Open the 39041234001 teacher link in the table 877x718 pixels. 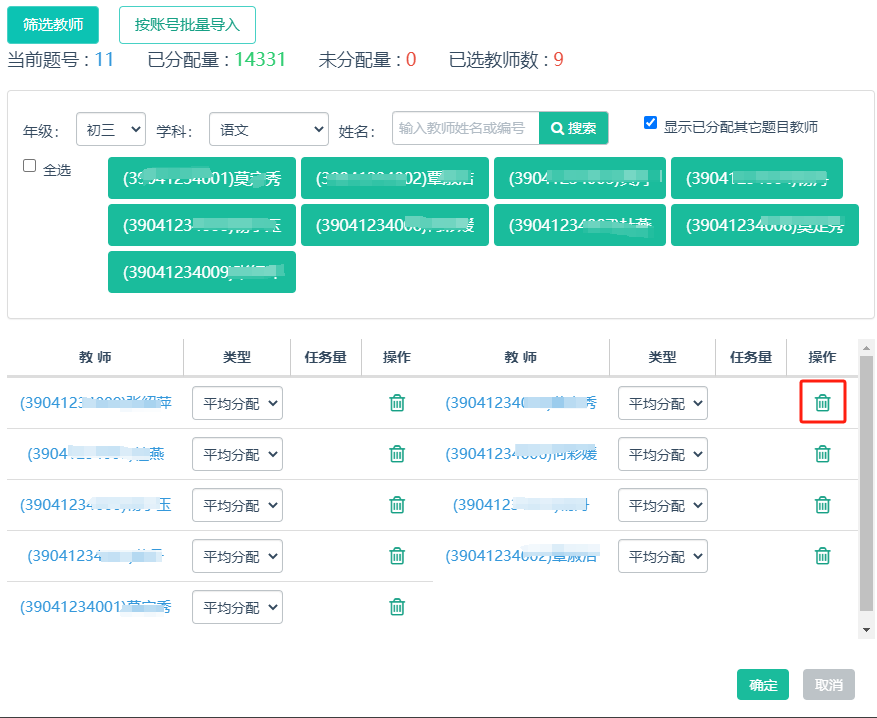point(96,606)
